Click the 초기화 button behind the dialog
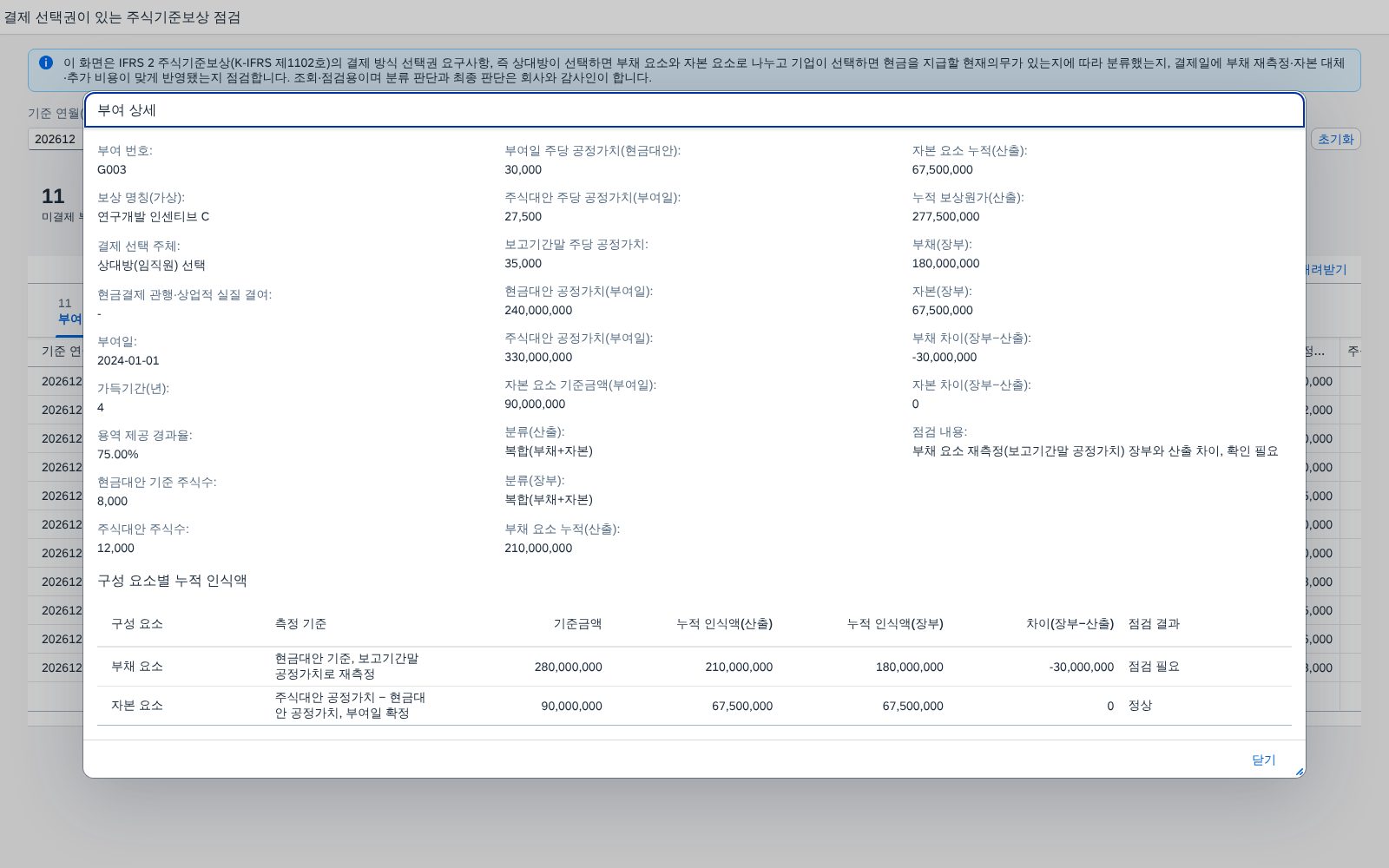The image size is (1389, 868). pos(1335,139)
